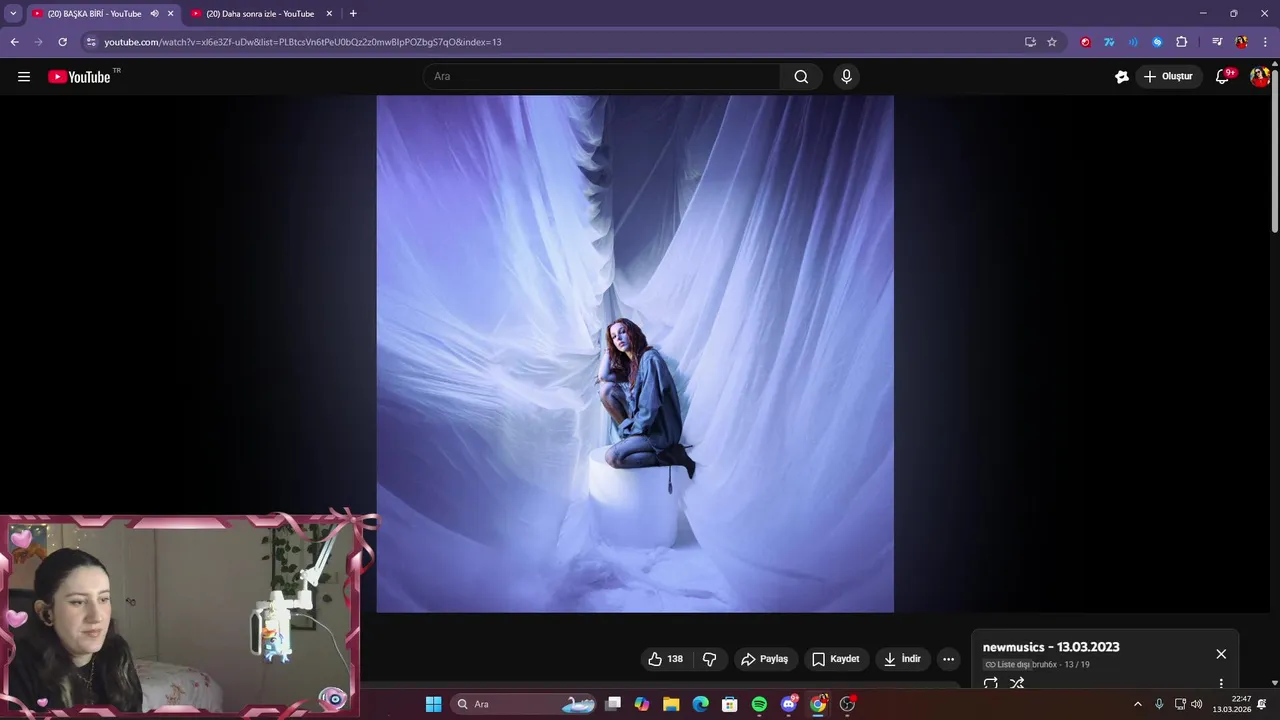Screen dimensions: 1280x720
Task: Open volume control in system tray
Action: (x=1197, y=704)
